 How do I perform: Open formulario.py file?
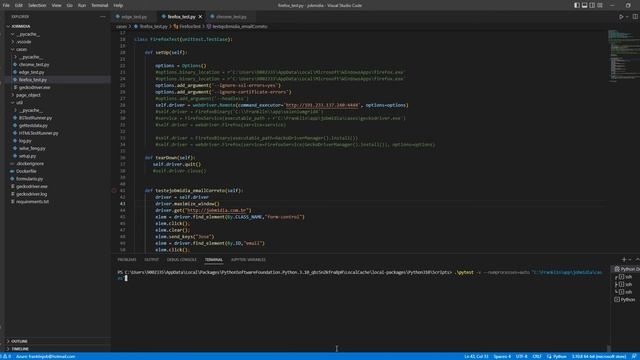[29, 179]
